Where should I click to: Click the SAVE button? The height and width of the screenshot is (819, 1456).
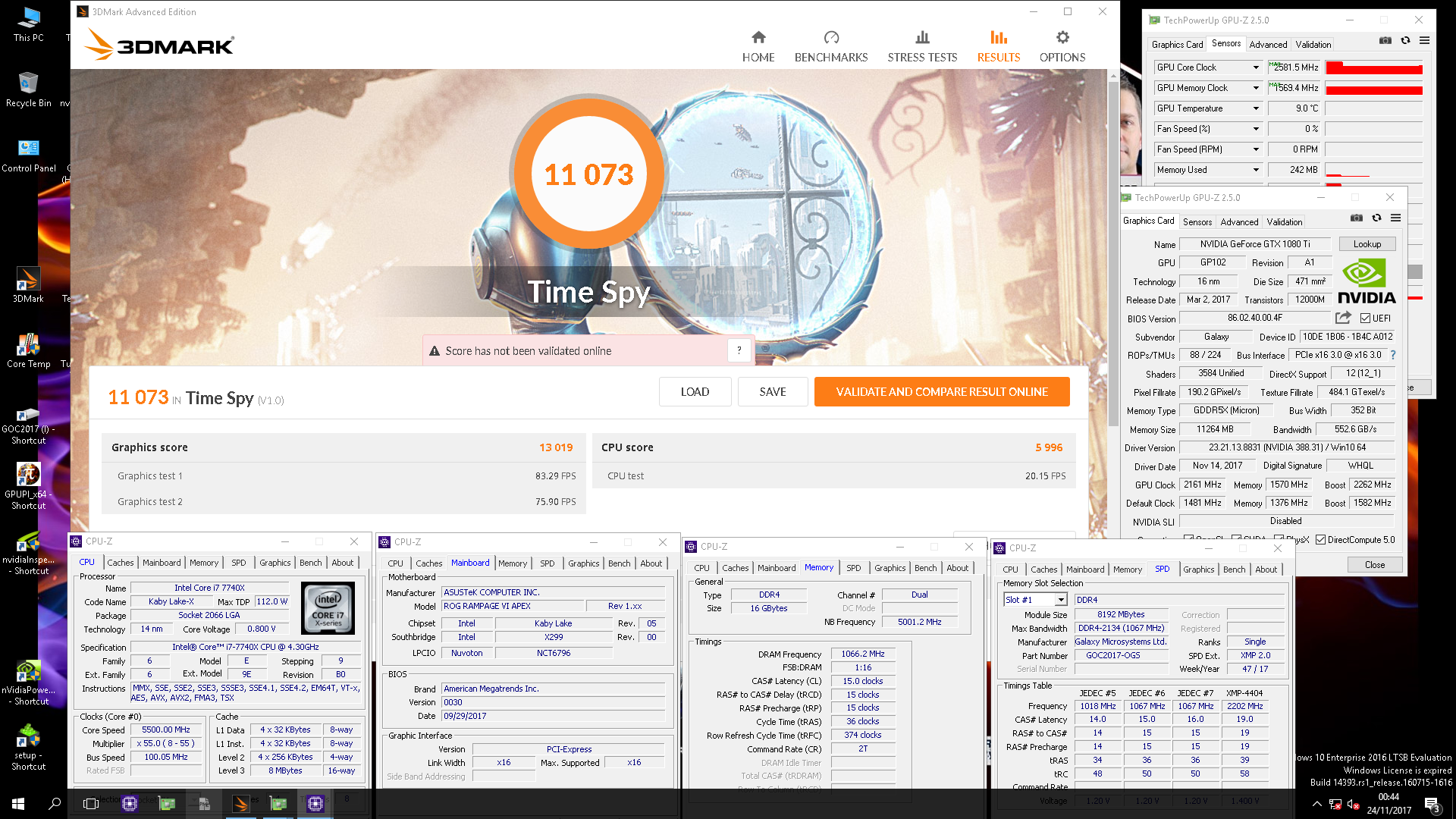[x=773, y=392]
